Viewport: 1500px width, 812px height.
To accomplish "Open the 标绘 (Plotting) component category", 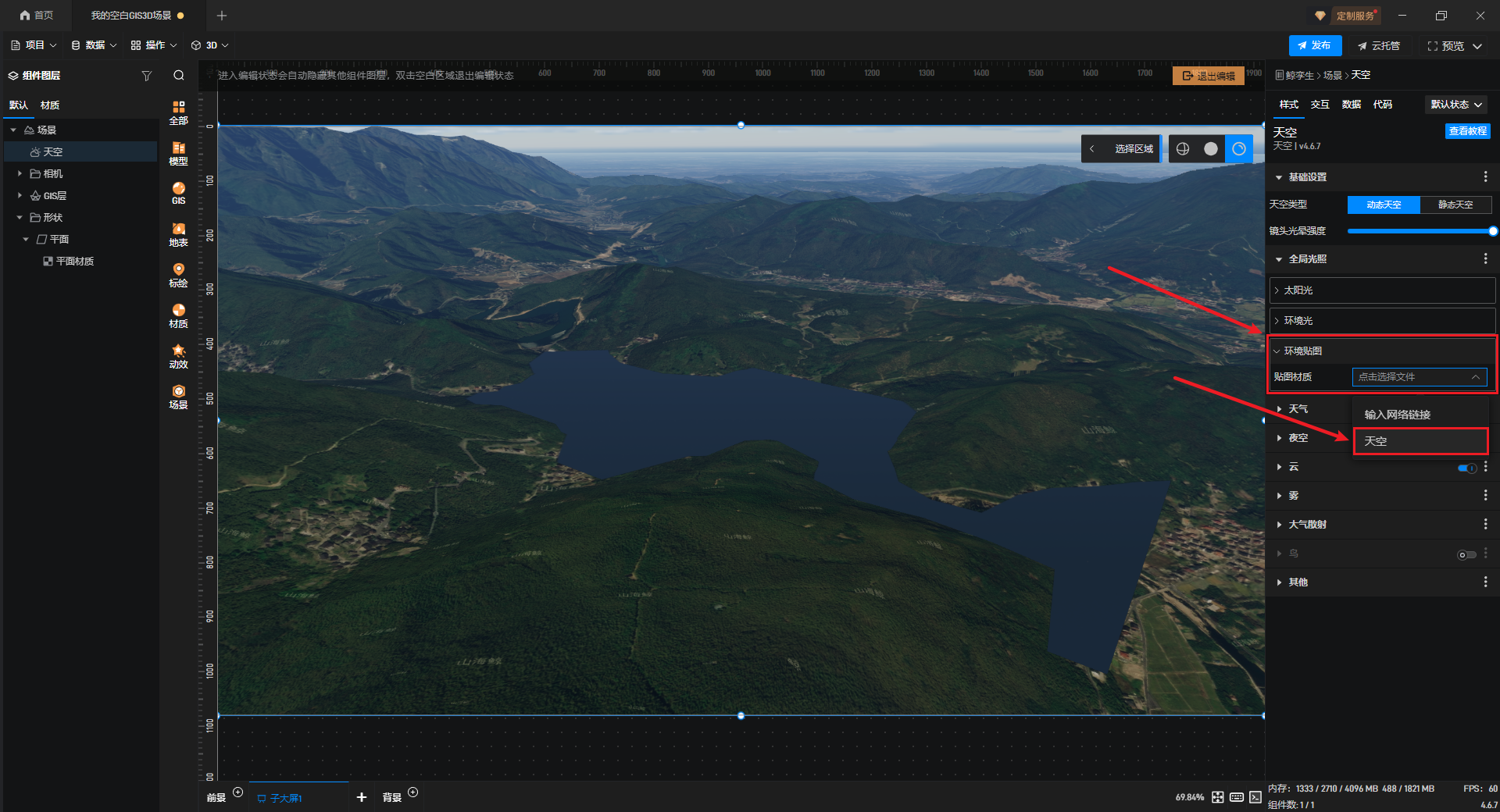I will (178, 275).
